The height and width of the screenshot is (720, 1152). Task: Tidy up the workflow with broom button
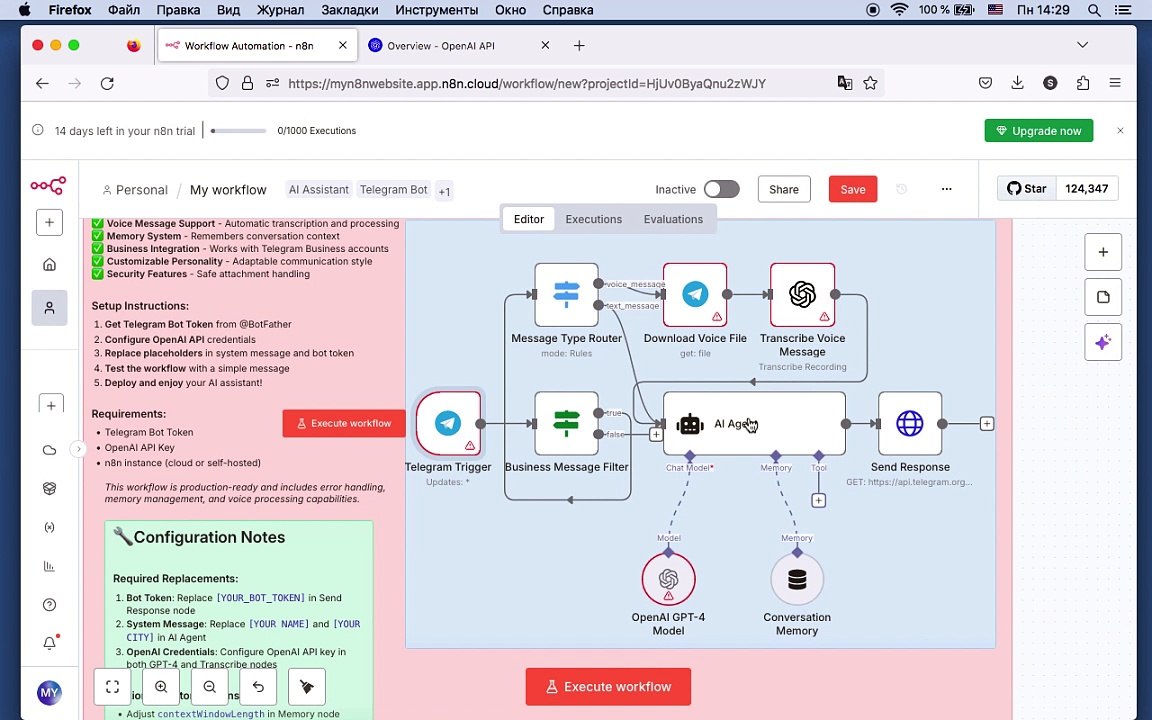(306, 687)
